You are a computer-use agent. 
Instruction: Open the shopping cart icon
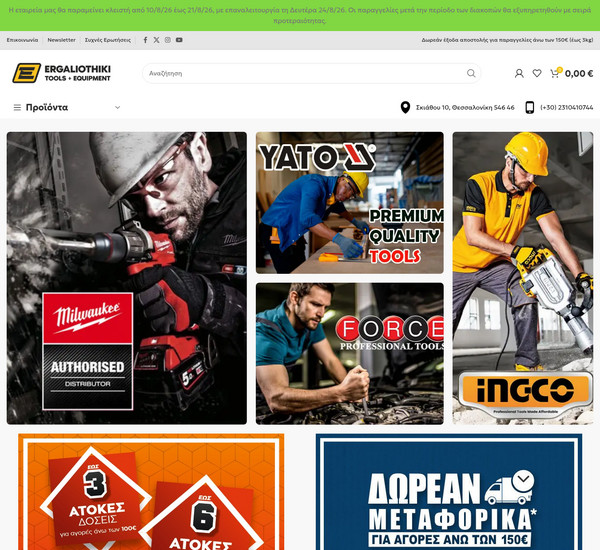[x=554, y=73]
